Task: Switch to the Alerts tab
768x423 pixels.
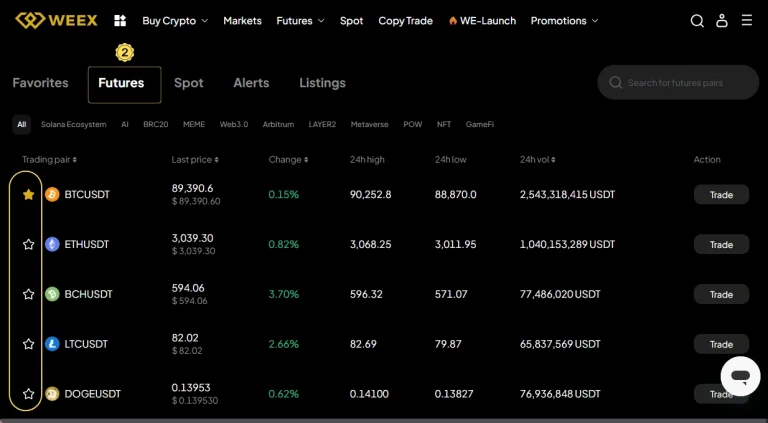Action: click(x=251, y=83)
